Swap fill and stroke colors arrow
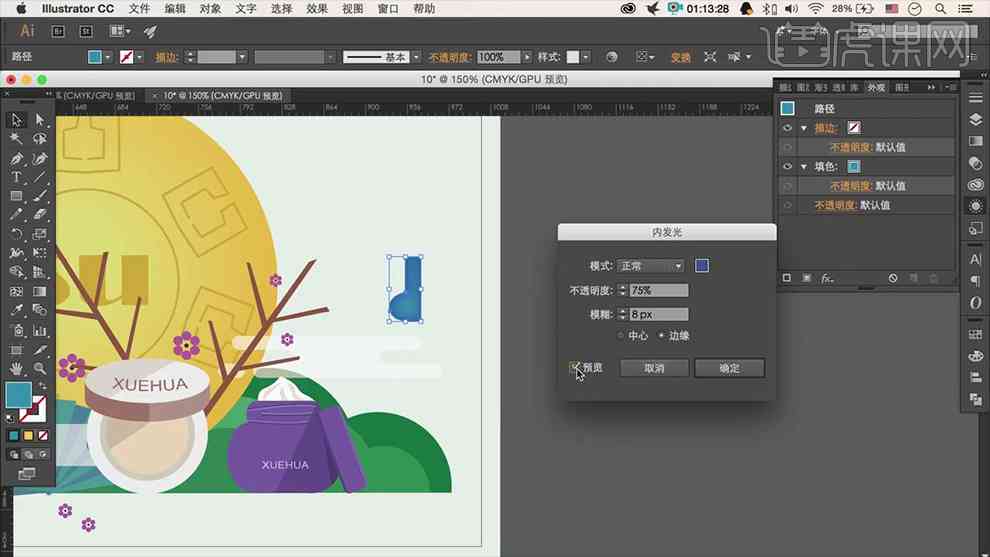 [42, 386]
